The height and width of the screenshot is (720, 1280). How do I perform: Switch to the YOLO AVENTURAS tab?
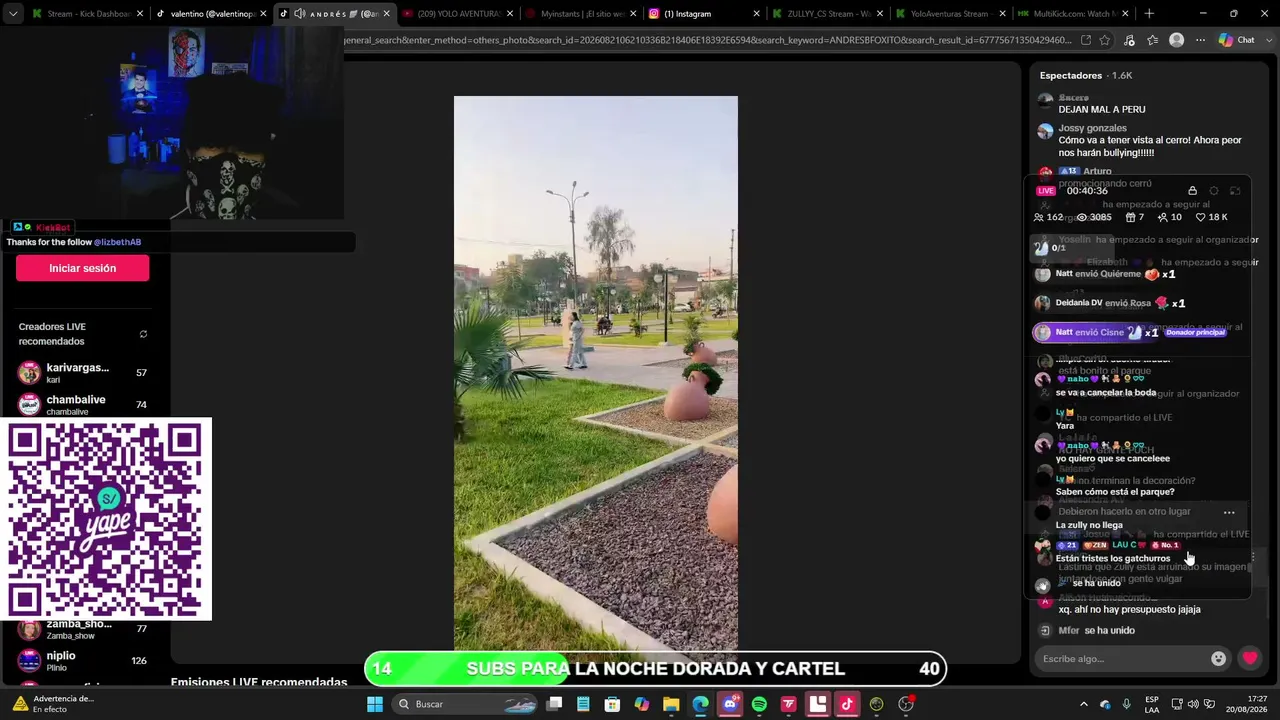(456, 14)
